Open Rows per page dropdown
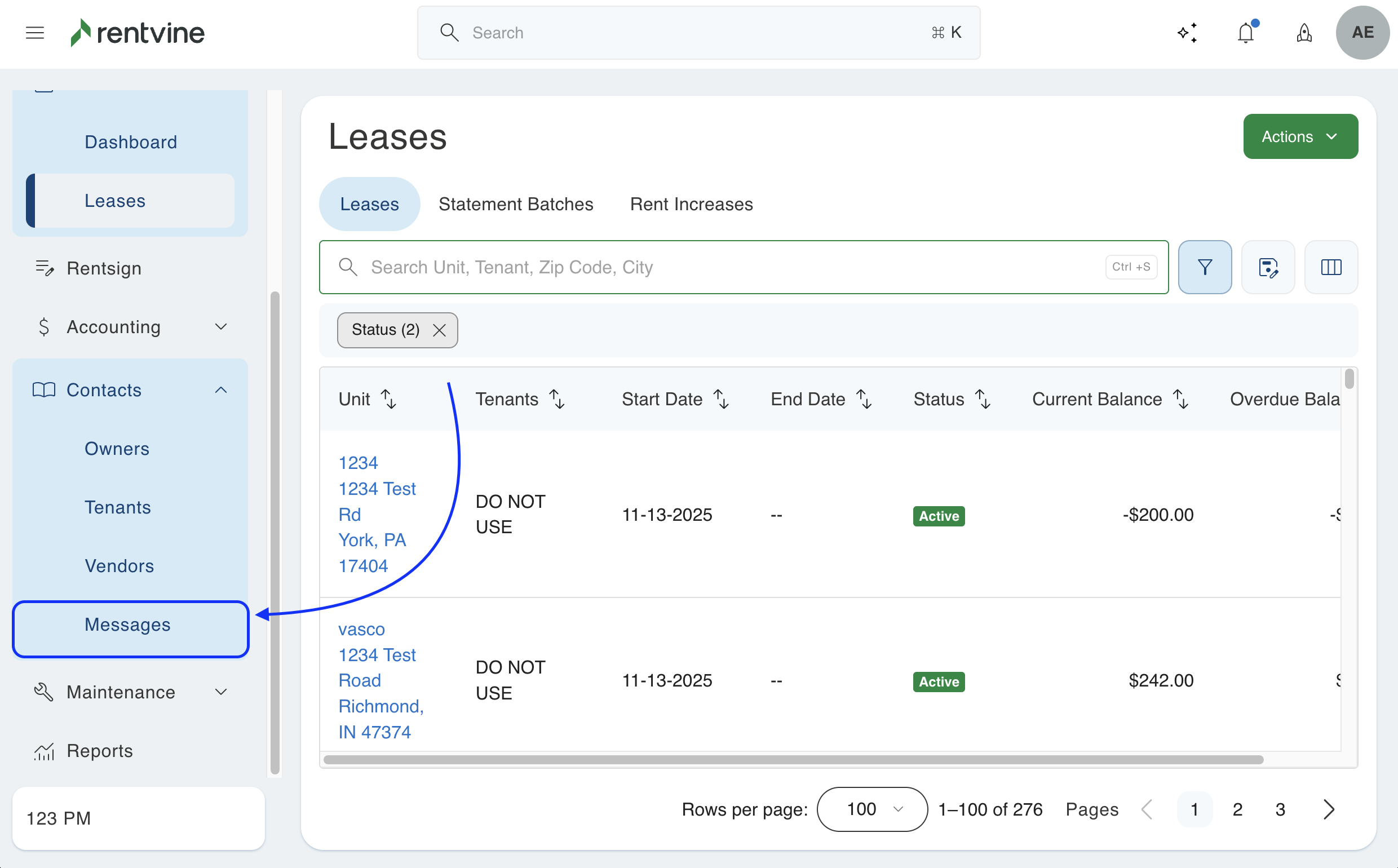 pos(871,809)
